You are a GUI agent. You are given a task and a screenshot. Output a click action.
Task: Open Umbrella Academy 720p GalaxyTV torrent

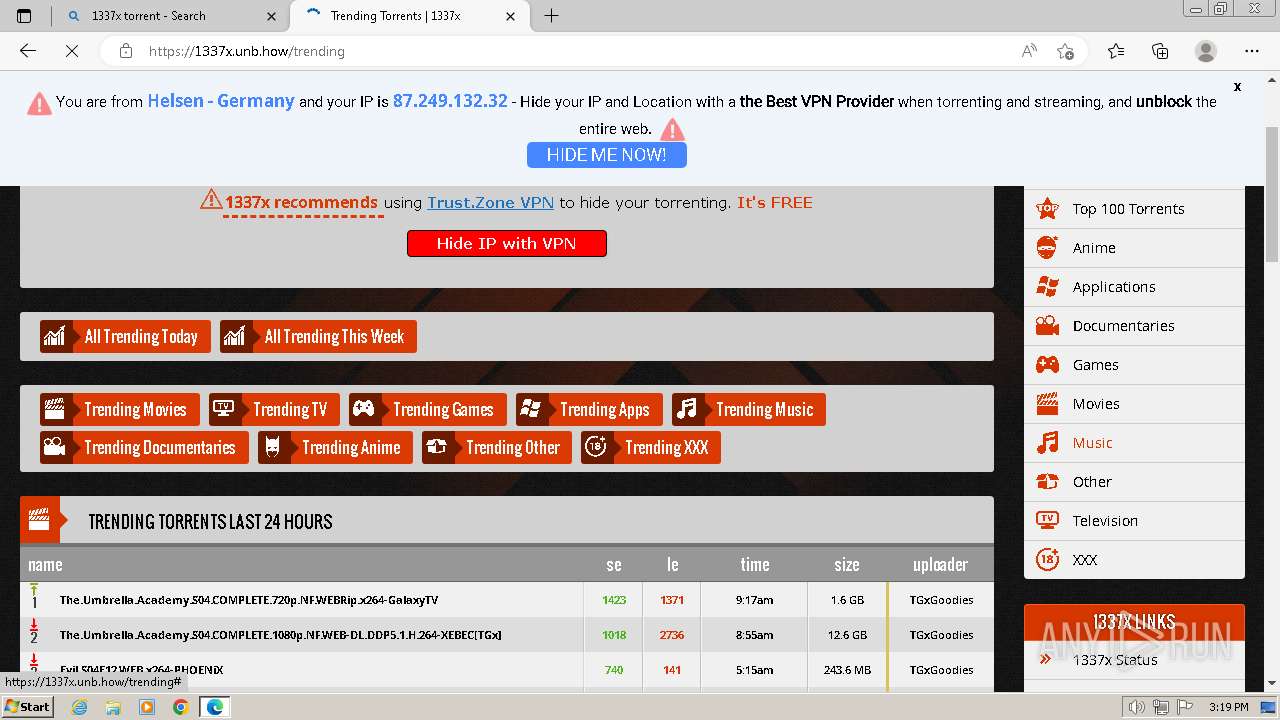click(248, 600)
